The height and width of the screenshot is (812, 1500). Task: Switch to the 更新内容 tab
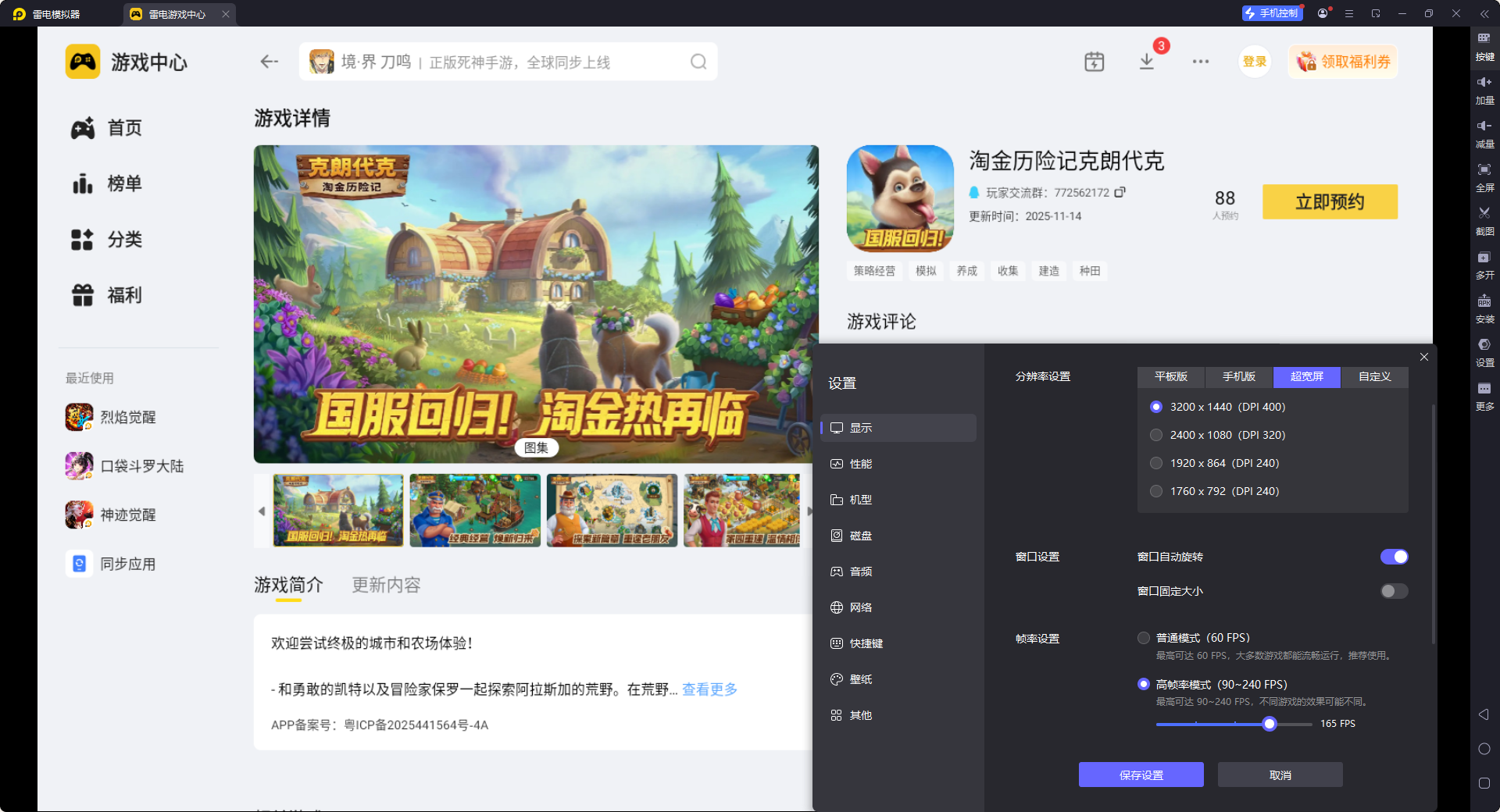pyautogui.click(x=385, y=585)
